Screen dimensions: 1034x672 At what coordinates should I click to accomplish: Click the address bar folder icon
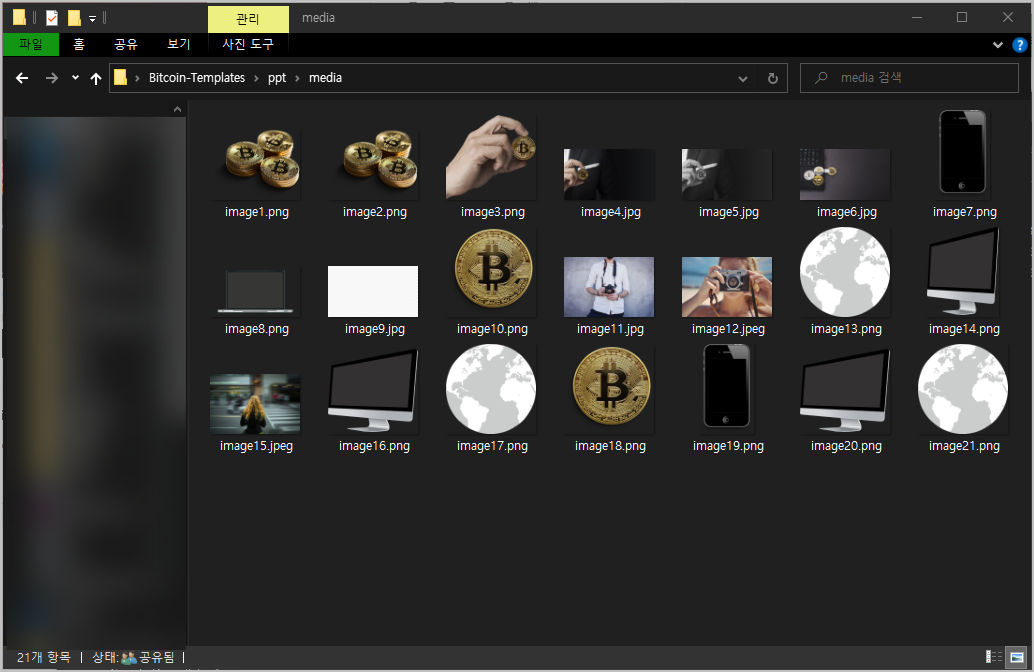(120, 78)
